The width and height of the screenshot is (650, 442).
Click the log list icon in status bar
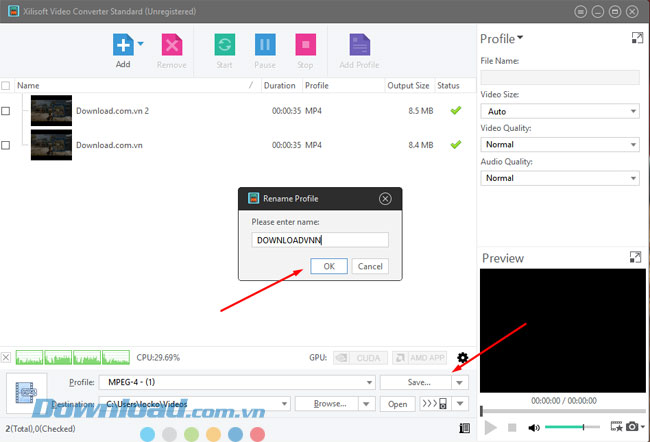[464, 428]
